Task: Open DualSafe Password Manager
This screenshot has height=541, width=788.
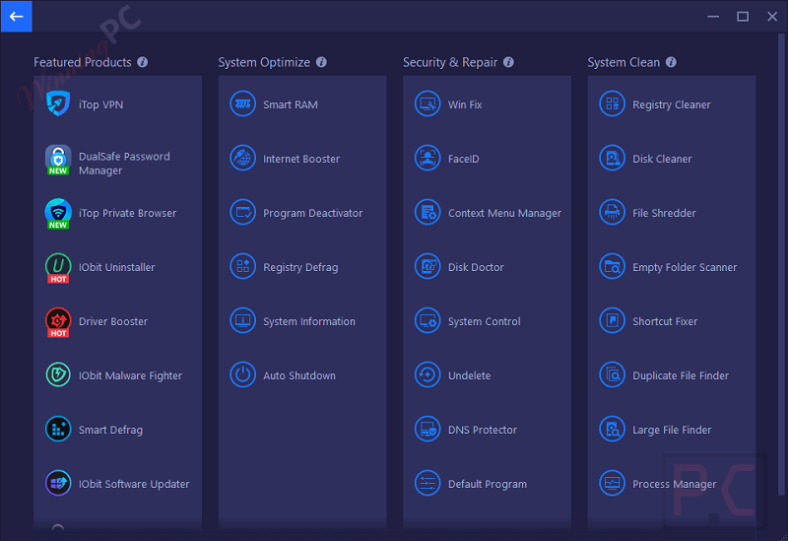Action: coord(124,163)
